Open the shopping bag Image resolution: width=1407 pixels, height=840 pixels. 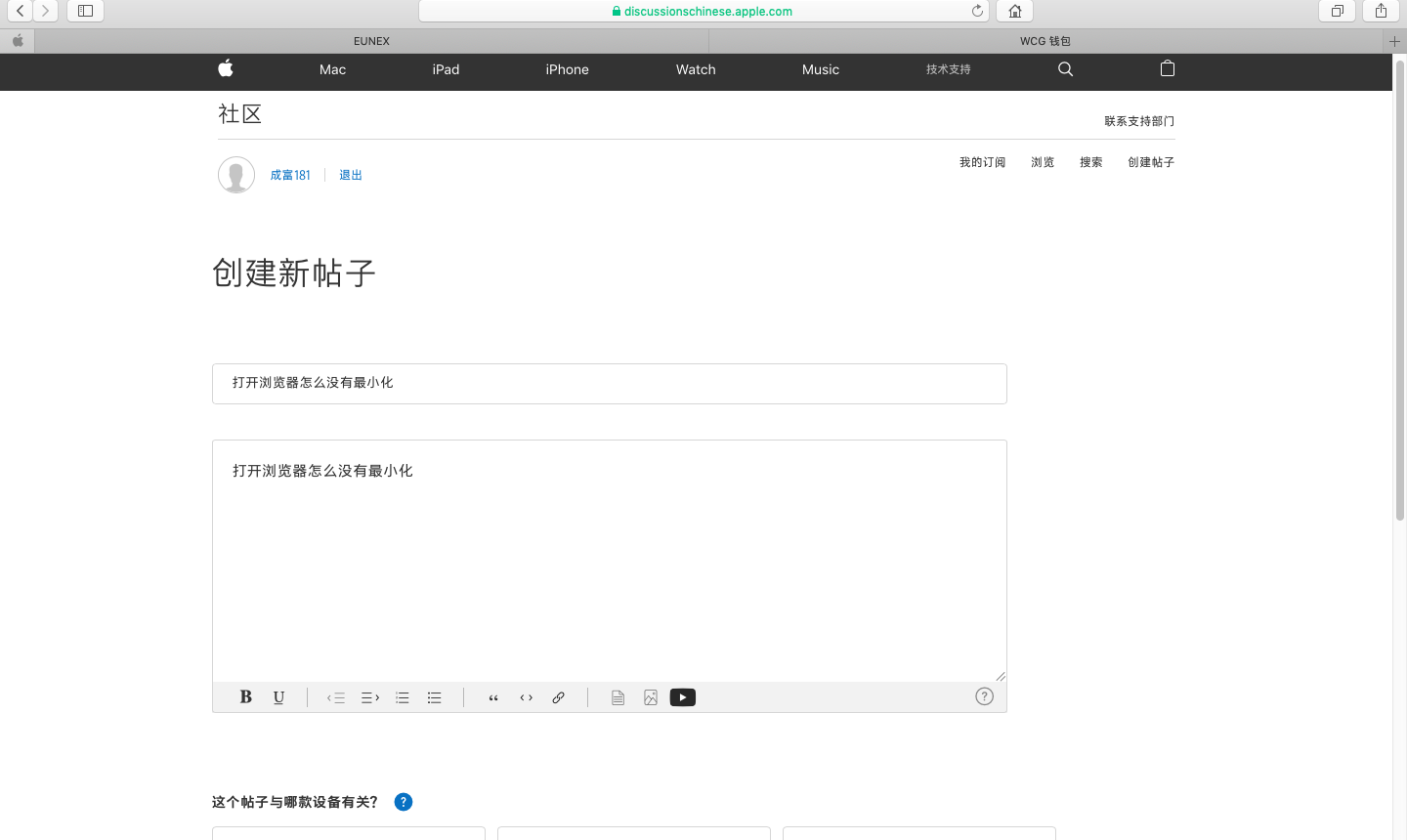[x=1167, y=68]
